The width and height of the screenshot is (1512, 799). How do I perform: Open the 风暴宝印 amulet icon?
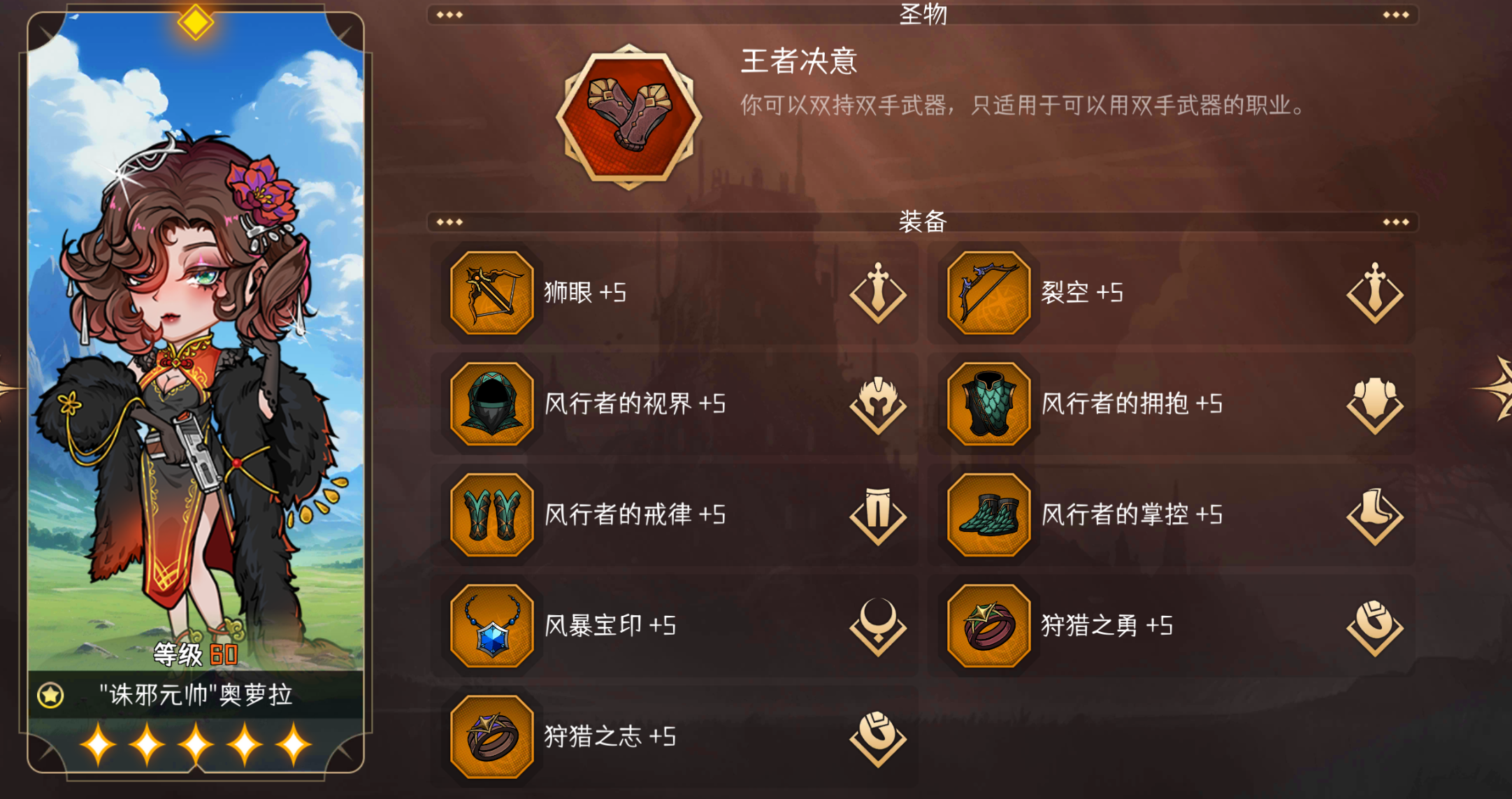(x=491, y=626)
